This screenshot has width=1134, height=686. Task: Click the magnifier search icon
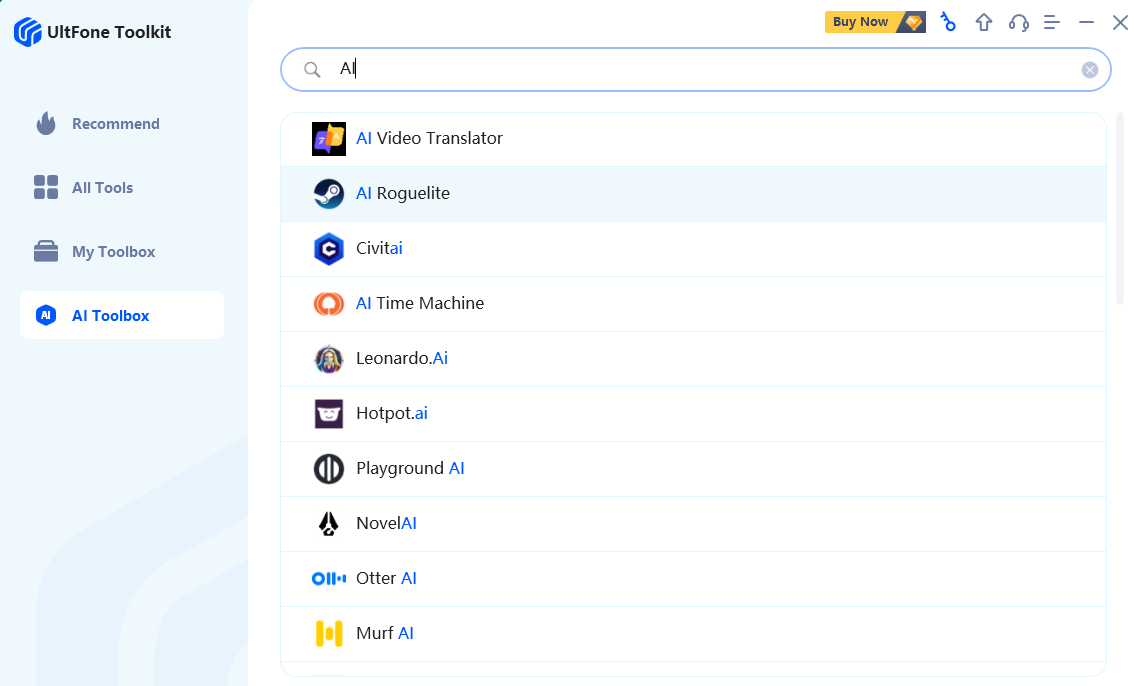[312, 70]
